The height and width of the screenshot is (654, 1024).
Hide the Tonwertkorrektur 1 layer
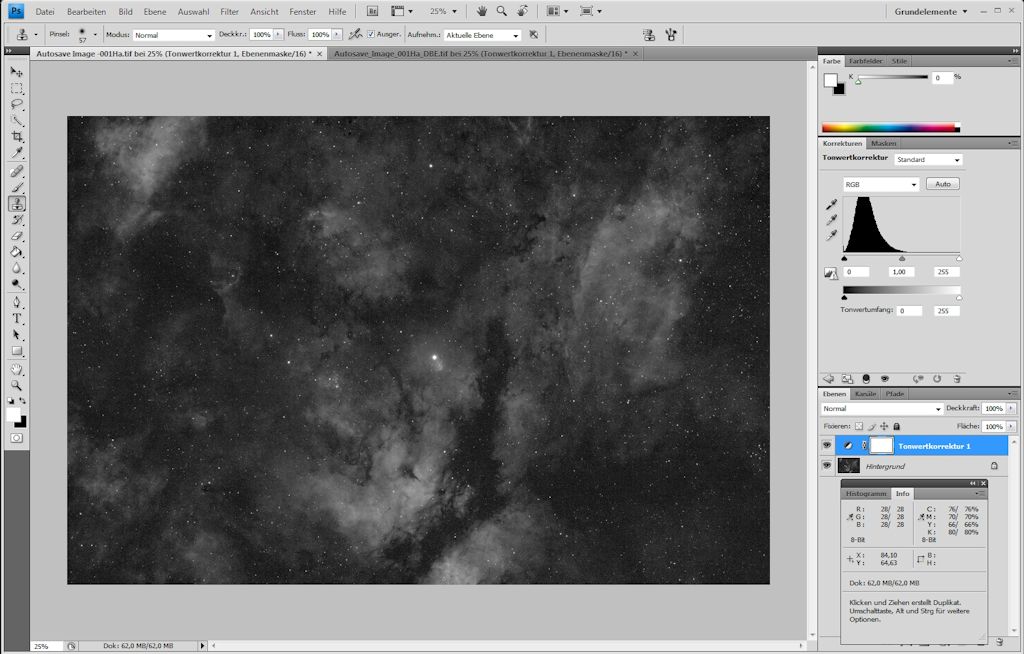[827, 446]
